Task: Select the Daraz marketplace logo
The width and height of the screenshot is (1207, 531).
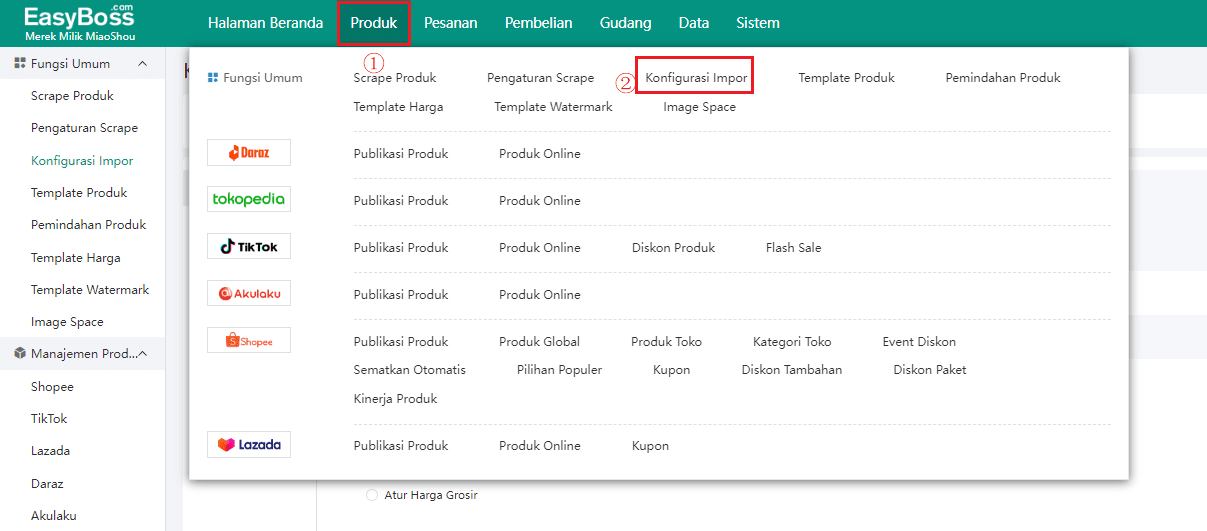Action: [249, 153]
